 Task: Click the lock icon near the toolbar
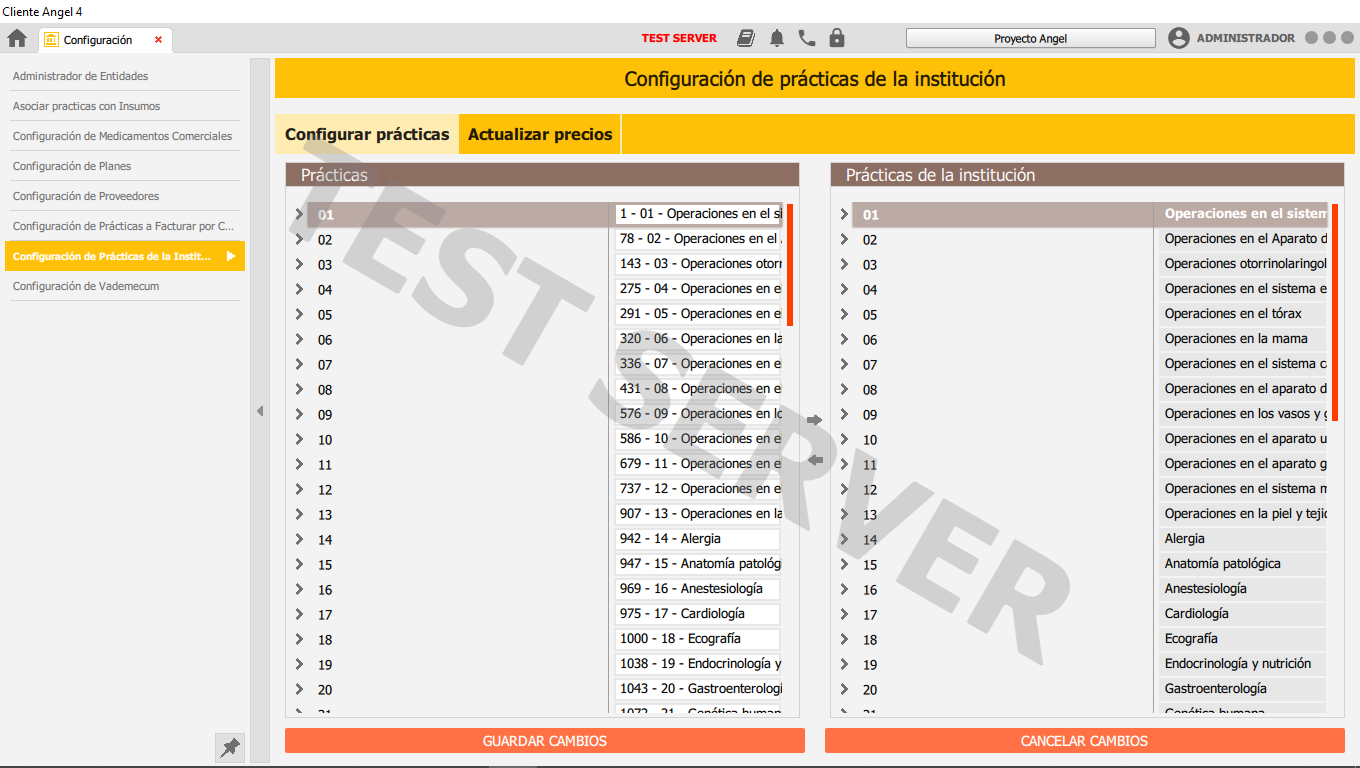tap(836, 38)
